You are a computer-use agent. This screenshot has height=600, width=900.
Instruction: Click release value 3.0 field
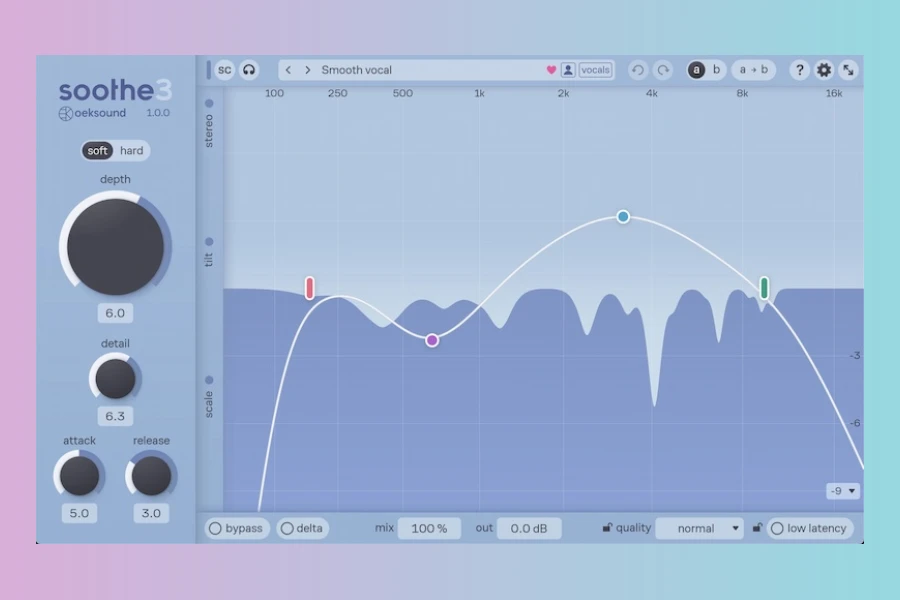click(151, 513)
